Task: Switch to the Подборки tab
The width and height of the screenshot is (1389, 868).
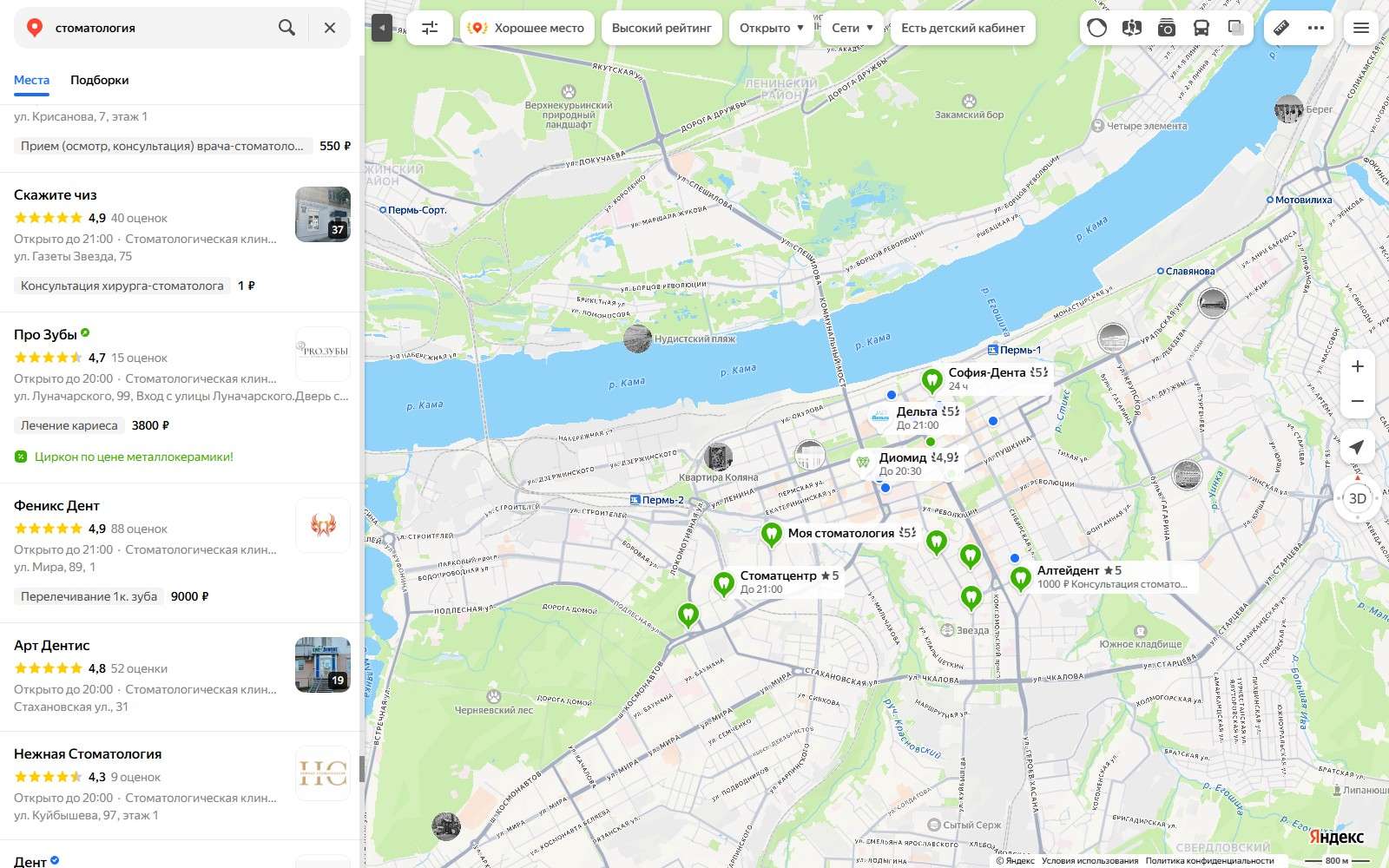Action: click(99, 80)
